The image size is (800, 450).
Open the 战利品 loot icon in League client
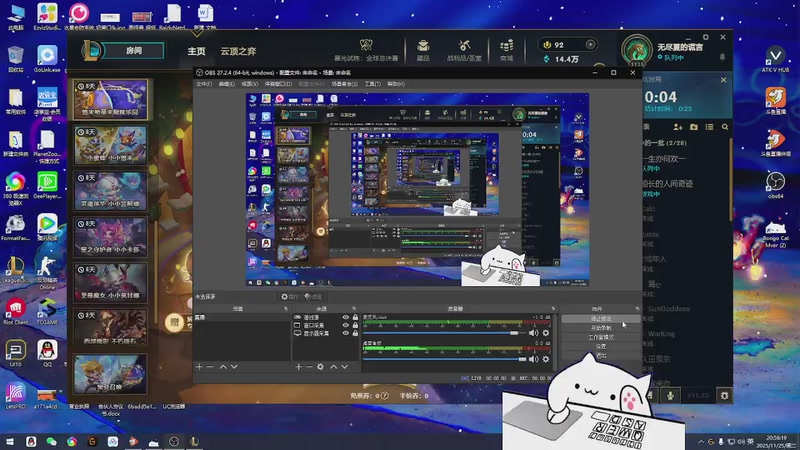pyautogui.click(x=464, y=46)
